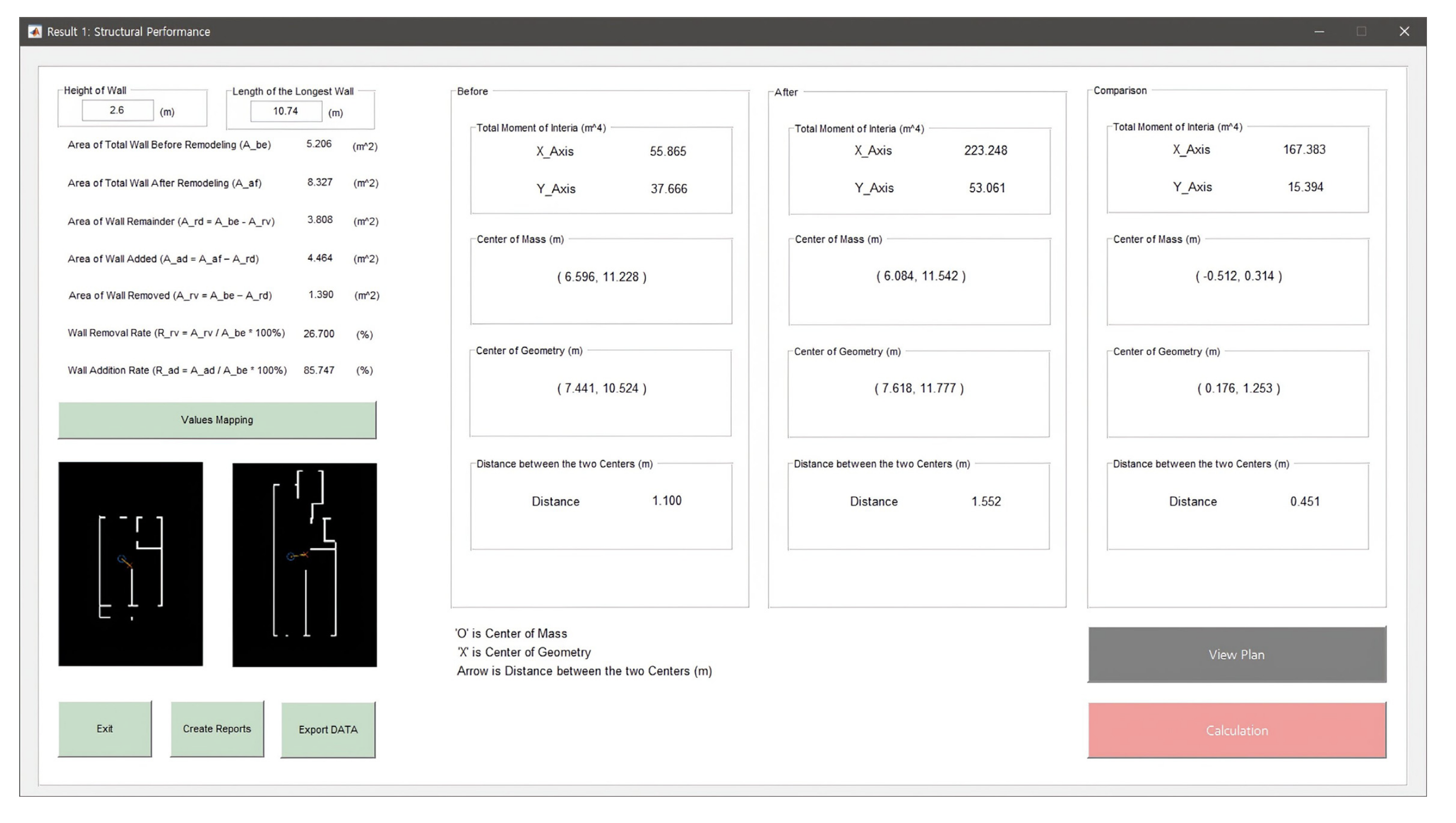
Task: Minimize the Structural Performance window
Action: (1319, 32)
